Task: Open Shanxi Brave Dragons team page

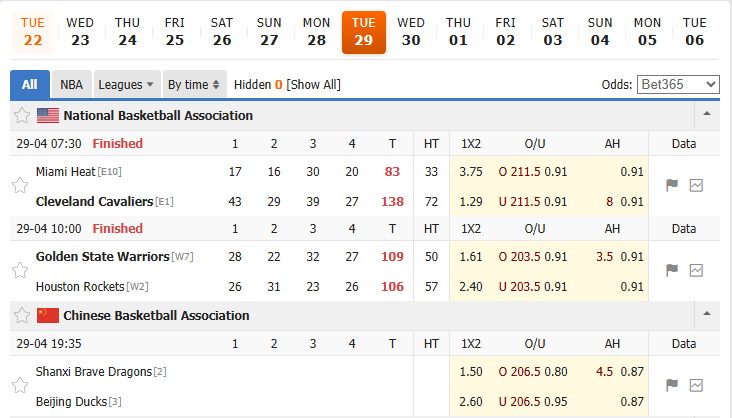Action: coord(94,372)
